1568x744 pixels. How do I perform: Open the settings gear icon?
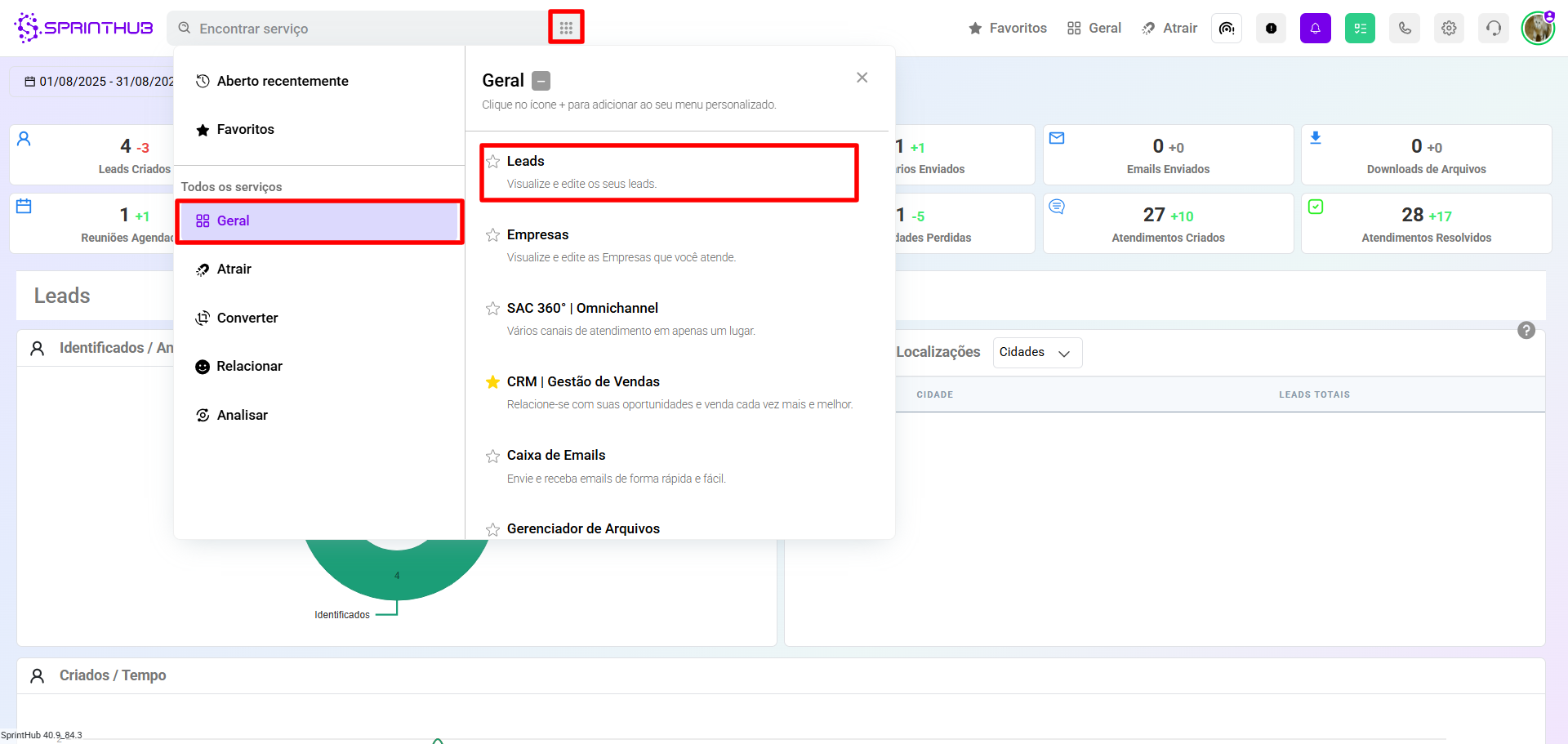[1449, 29]
